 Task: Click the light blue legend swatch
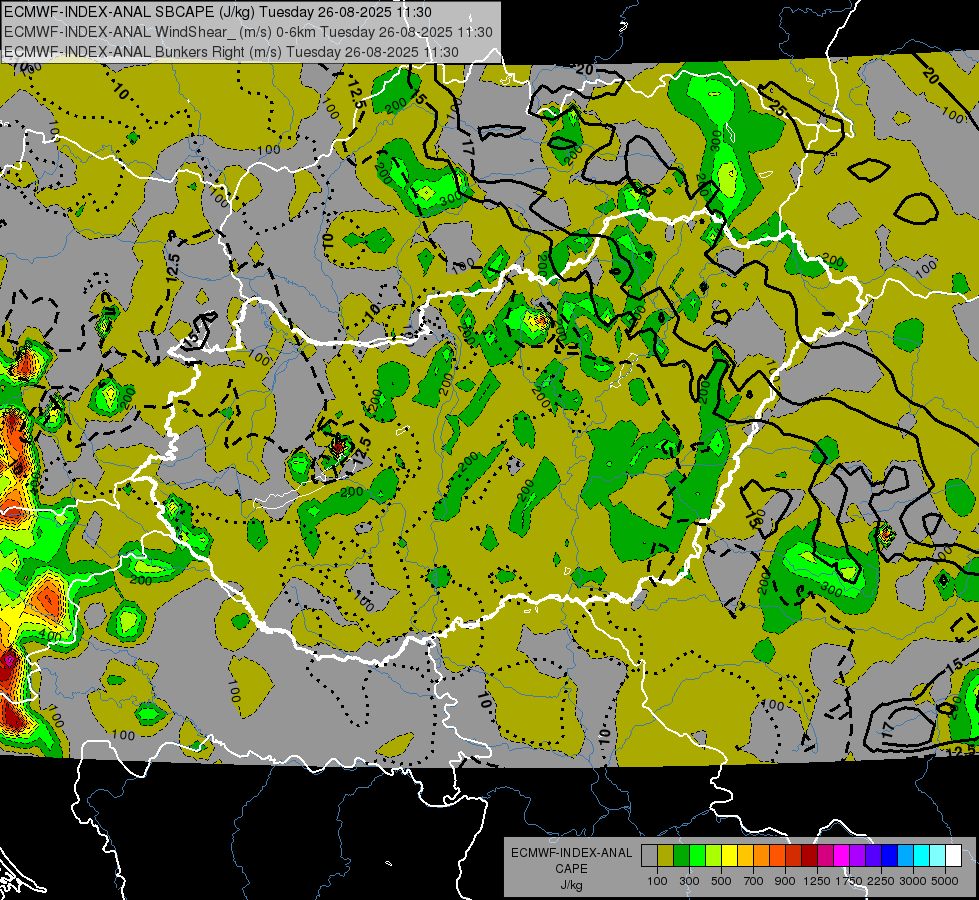tap(905, 856)
